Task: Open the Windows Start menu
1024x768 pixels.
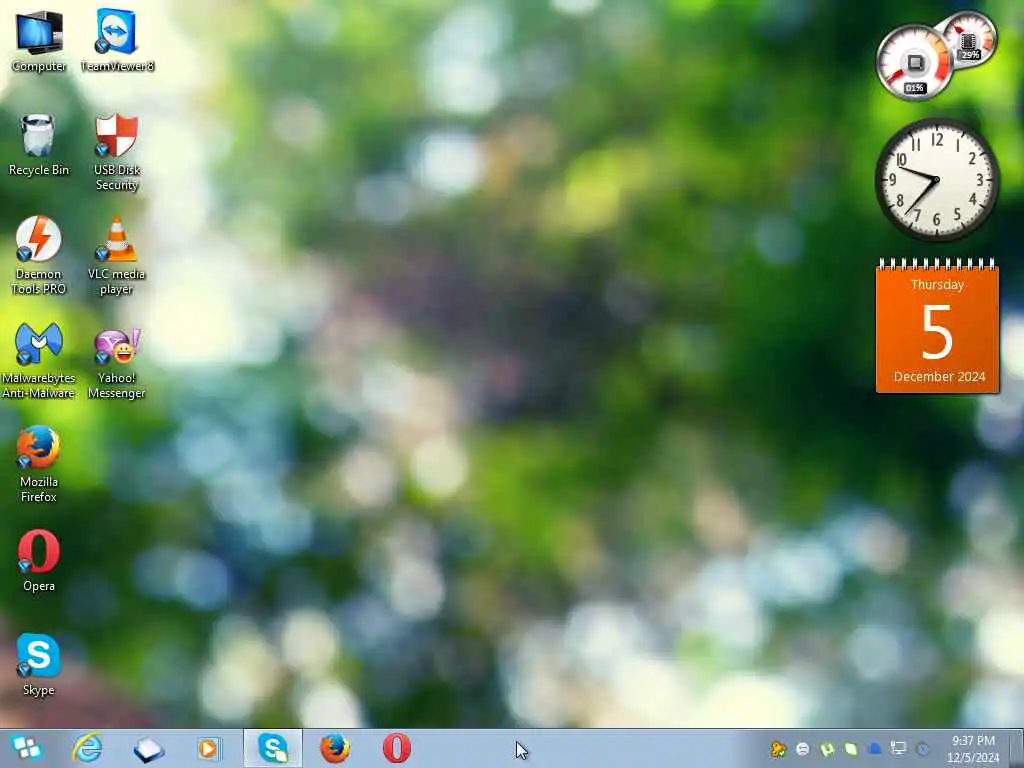Action: click(x=26, y=748)
